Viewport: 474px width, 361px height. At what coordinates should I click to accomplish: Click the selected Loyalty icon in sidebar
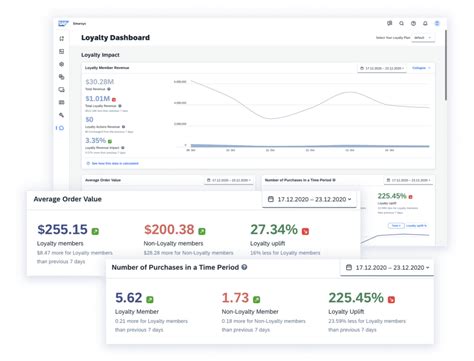(61, 128)
